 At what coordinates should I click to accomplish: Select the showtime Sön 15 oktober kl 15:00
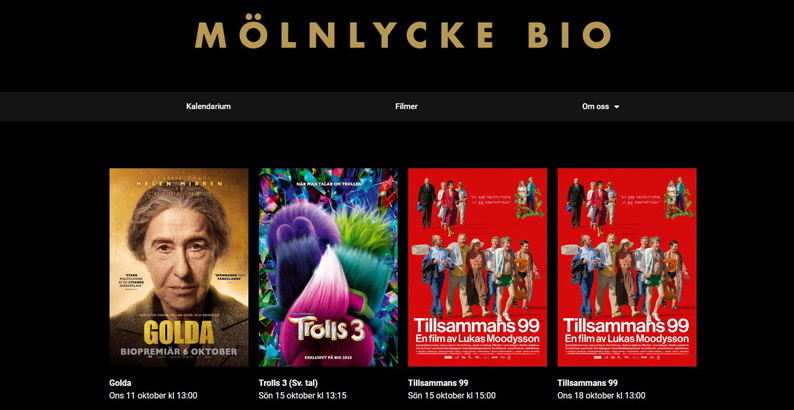(x=452, y=395)
